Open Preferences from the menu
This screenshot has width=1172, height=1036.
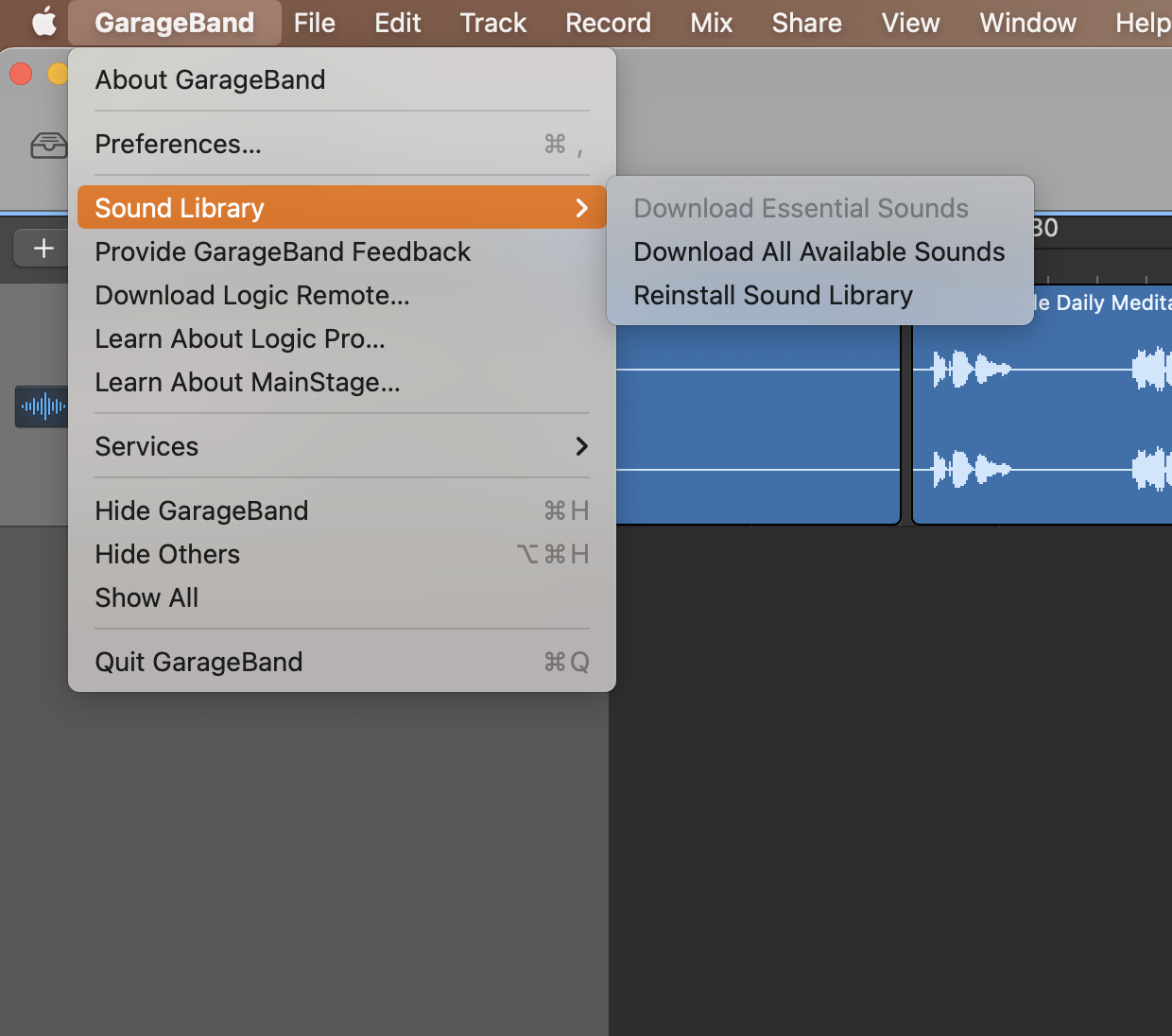pos(342,144)
